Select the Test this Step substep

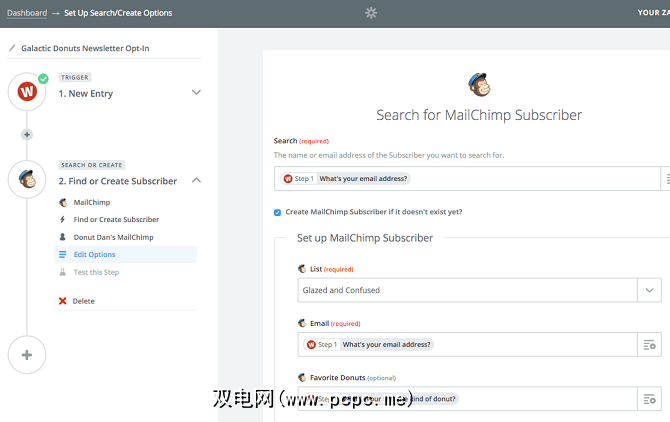(x=96, y=272)
